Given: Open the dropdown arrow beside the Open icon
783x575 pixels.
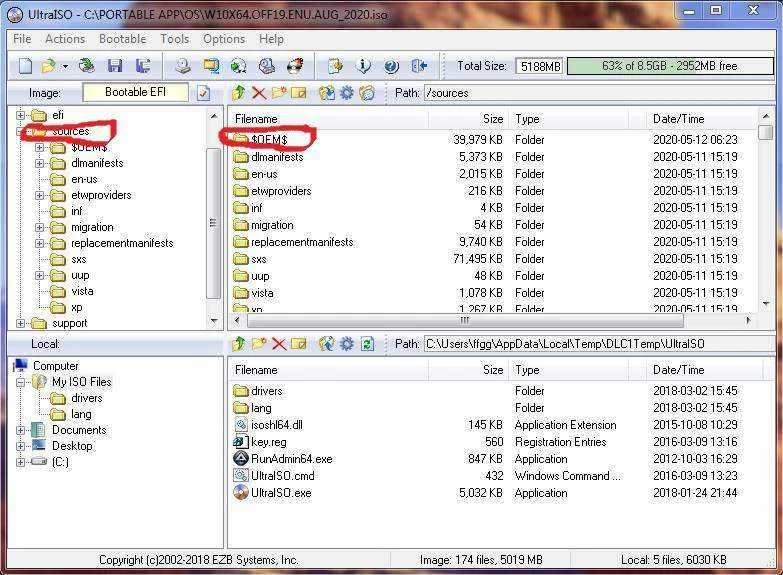Looking at the screenshot, I should (65, 66).
